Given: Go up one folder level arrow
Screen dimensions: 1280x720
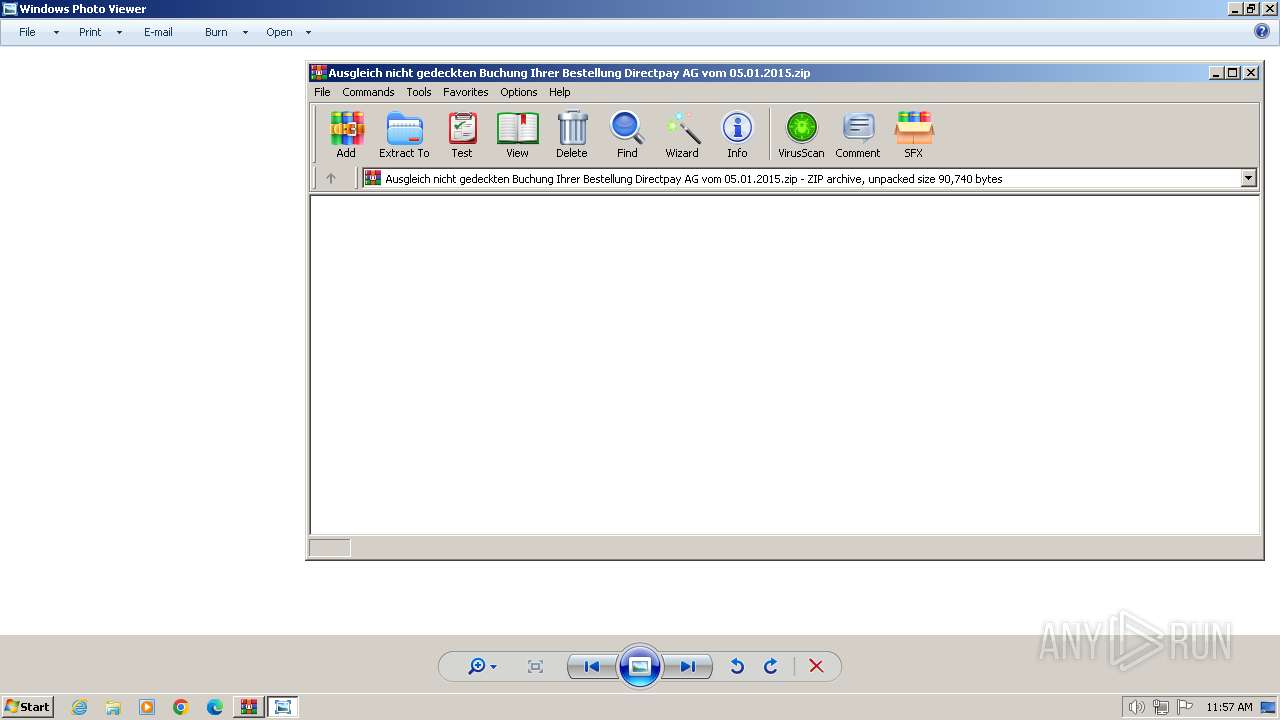Looking at the screenshot, I should pos(331,179).
